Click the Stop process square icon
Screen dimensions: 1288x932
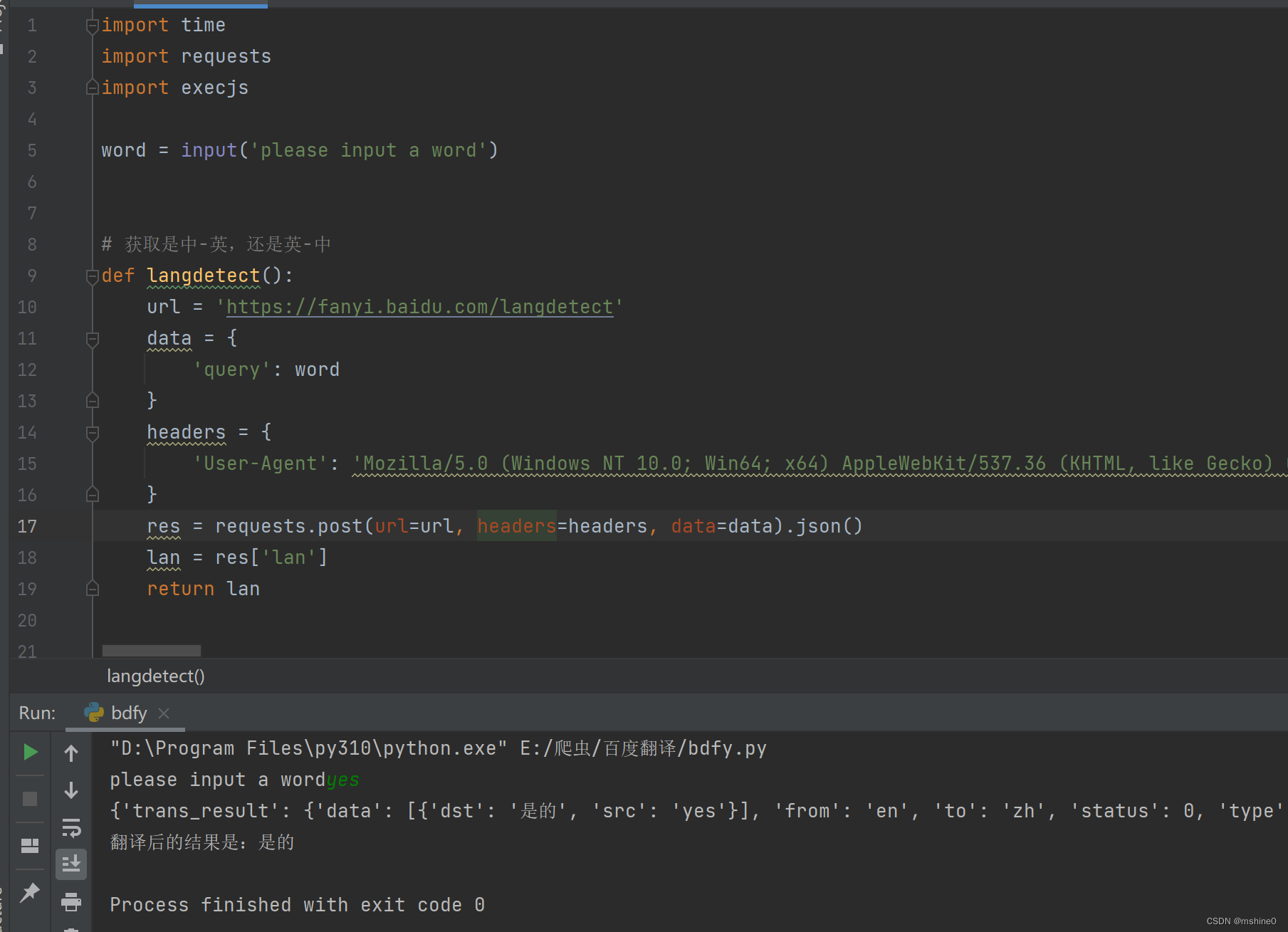30,799
